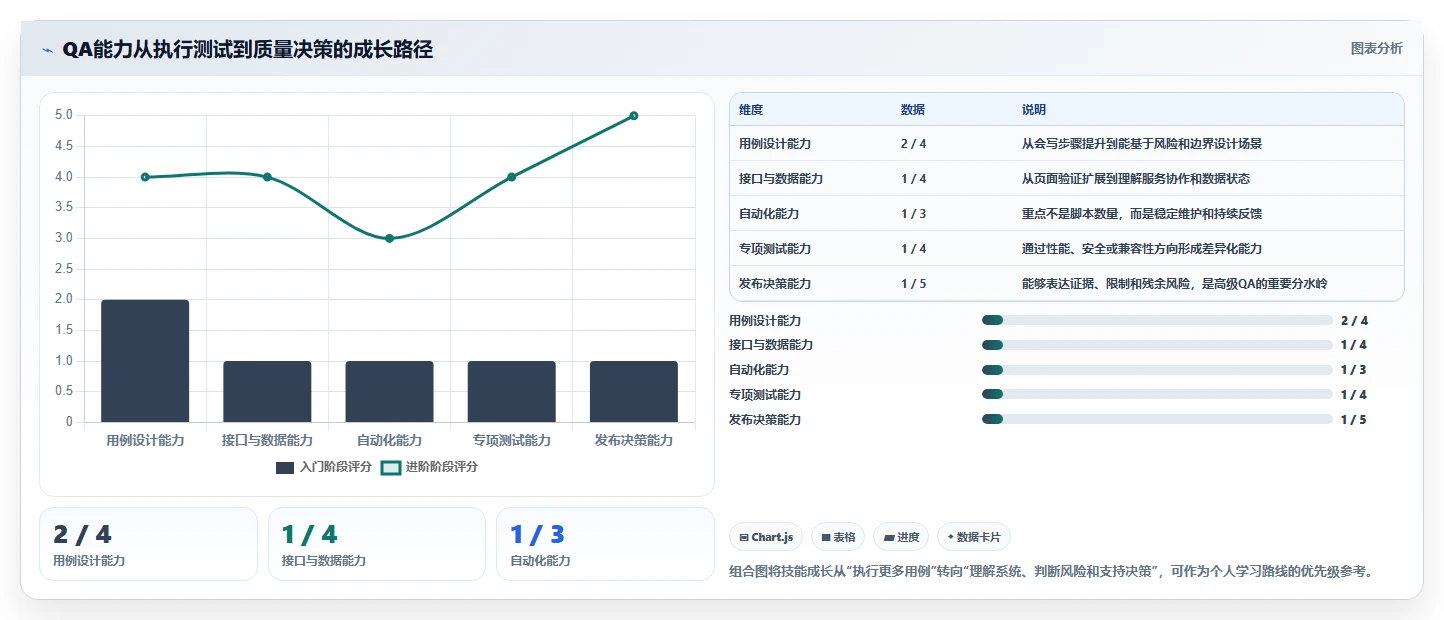Click the 数据 column header
This screenshot has height=620, width=1444.
tap(913, 110)
